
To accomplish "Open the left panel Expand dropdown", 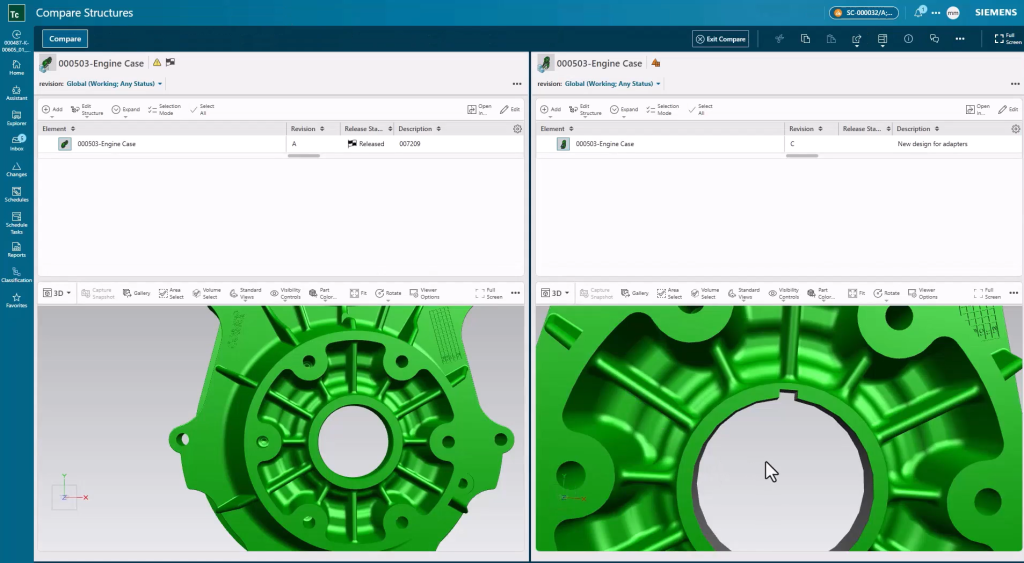I will tap(126, 110).
